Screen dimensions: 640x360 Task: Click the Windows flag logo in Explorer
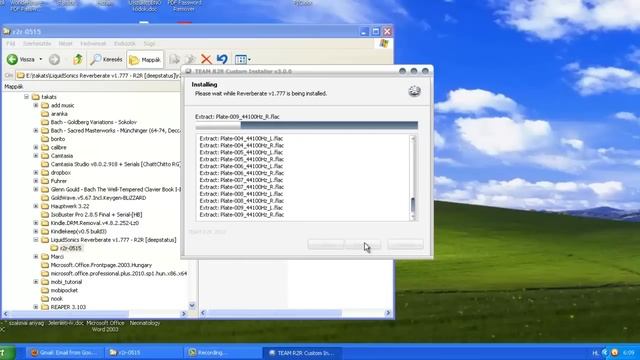pyautogui.click(x=384, y=43)
